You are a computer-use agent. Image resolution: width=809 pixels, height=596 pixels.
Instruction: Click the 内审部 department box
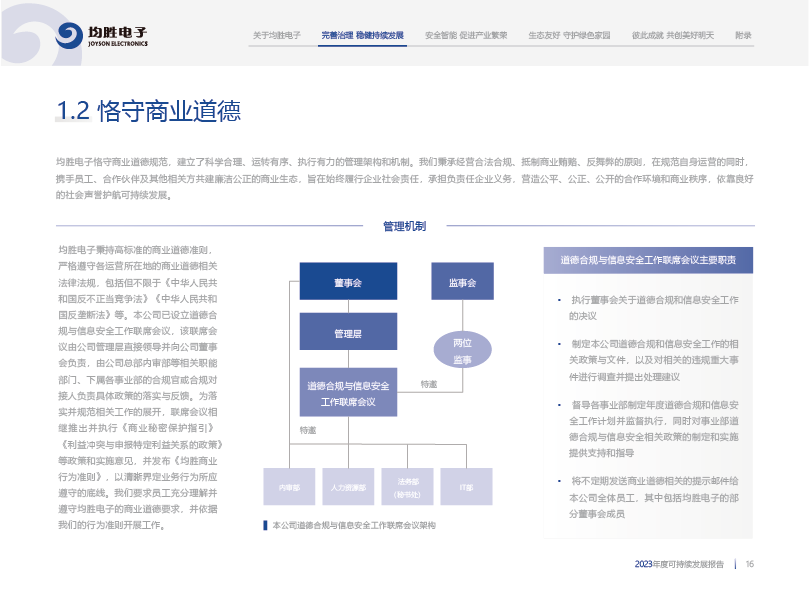point(289,487)
